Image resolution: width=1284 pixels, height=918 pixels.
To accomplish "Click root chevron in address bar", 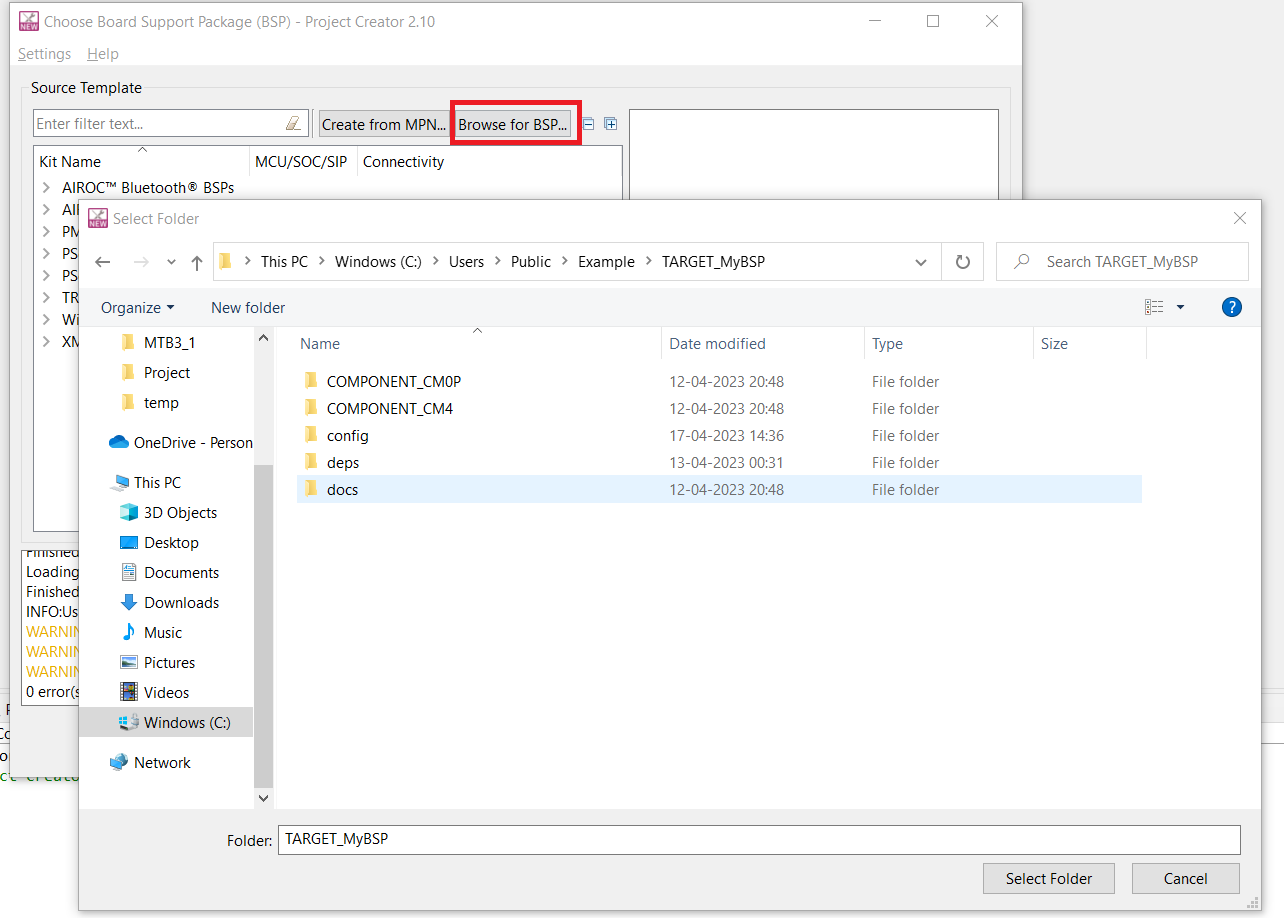I will coord(246,262).
